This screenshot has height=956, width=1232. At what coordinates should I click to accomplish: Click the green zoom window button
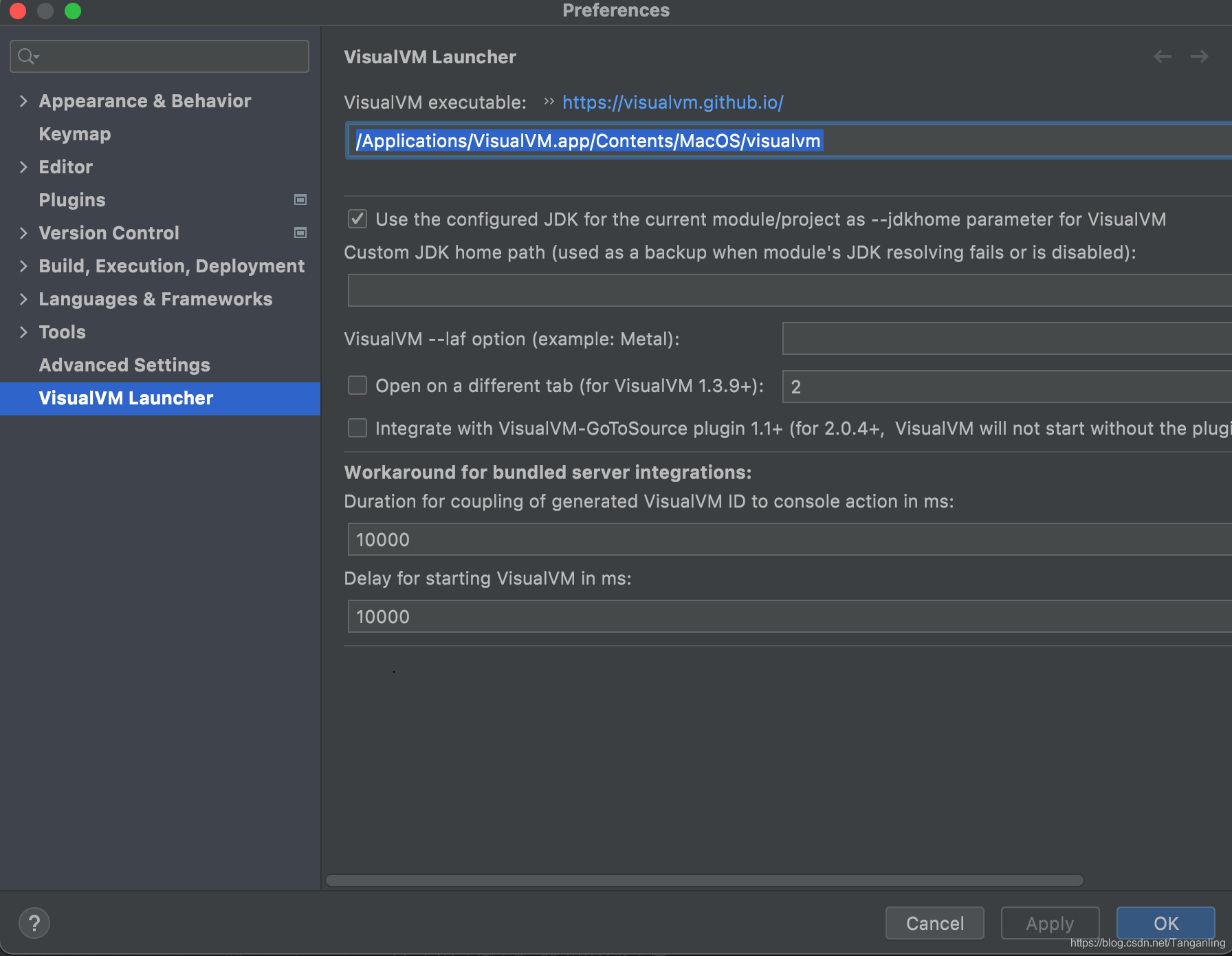[x=73, y=10]
